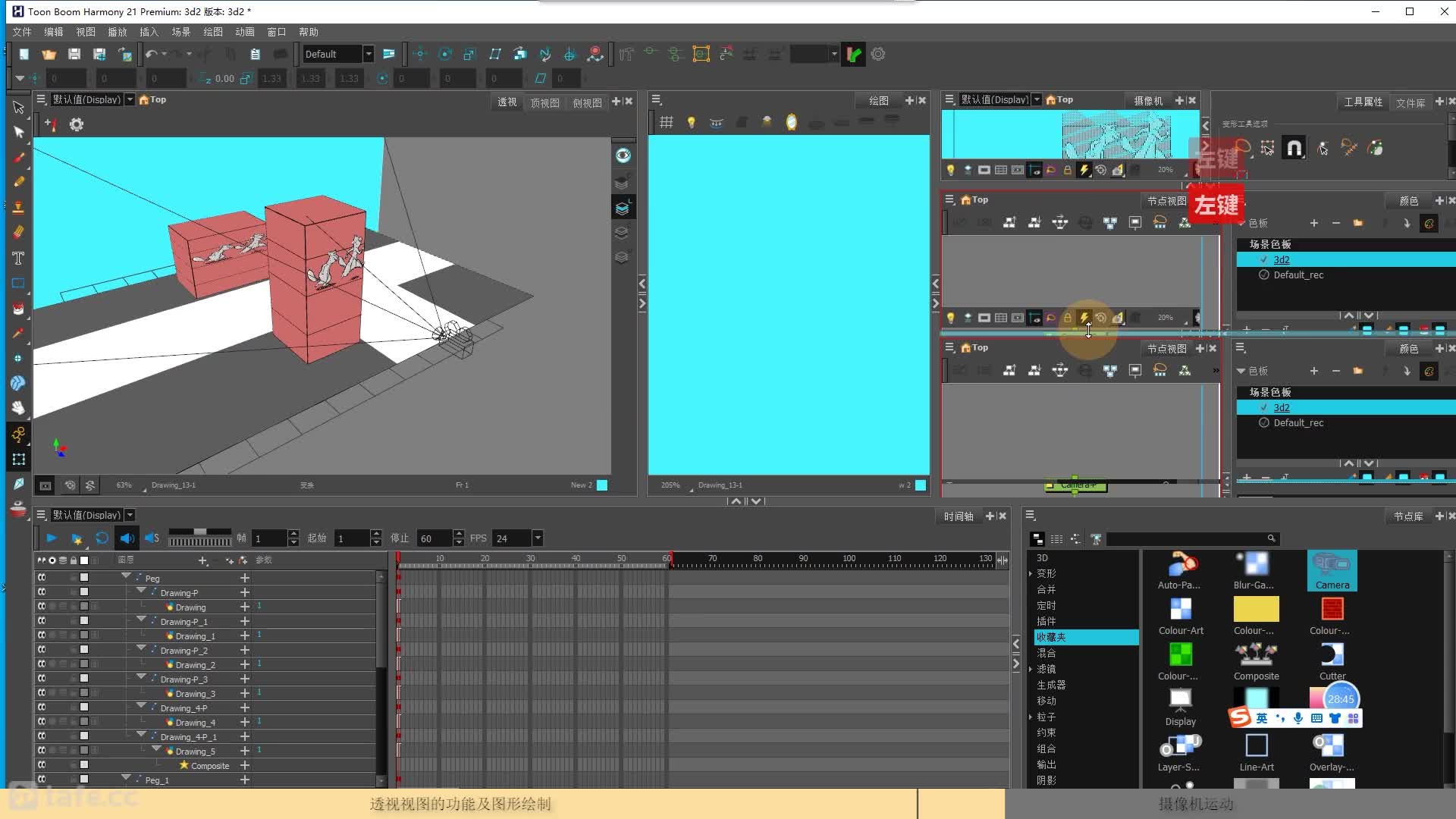Viewport: 1456px width, 819px height.
Task: Open the 动画 menu
Action: (x=244, y=32)
